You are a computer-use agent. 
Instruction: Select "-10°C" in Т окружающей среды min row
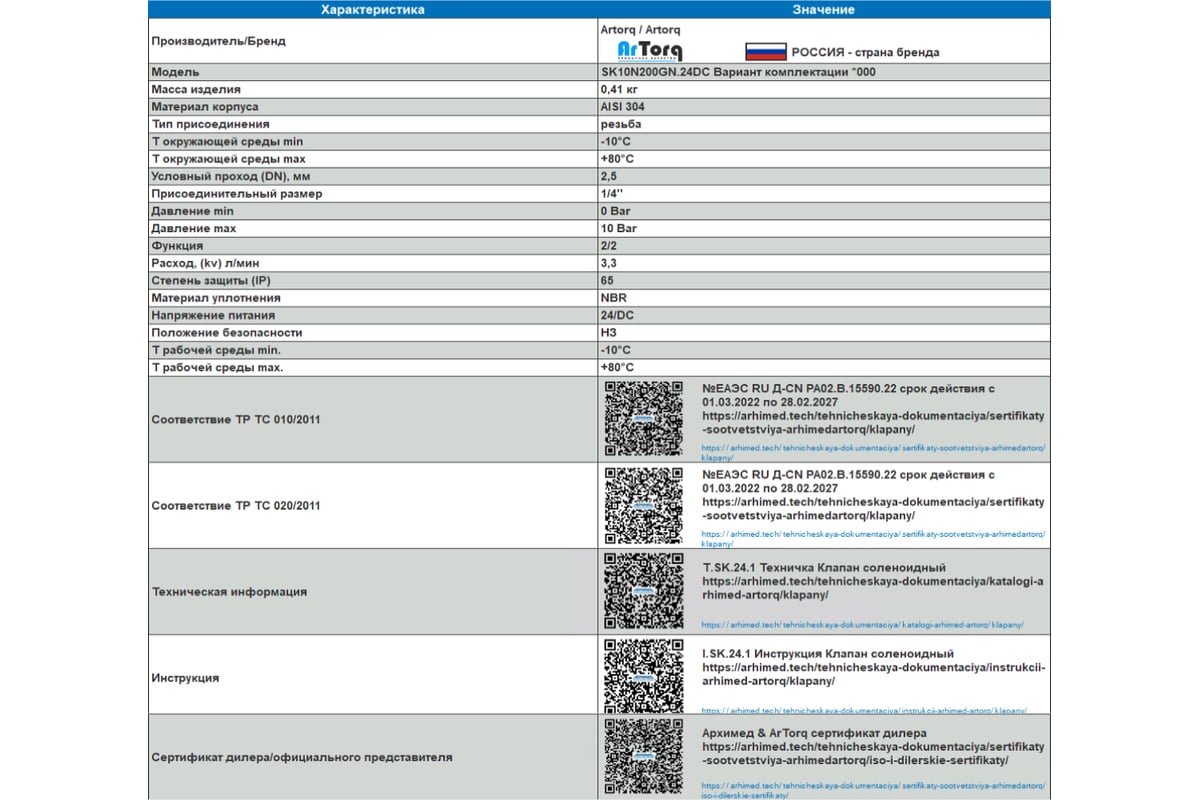(x=616, y=141)
